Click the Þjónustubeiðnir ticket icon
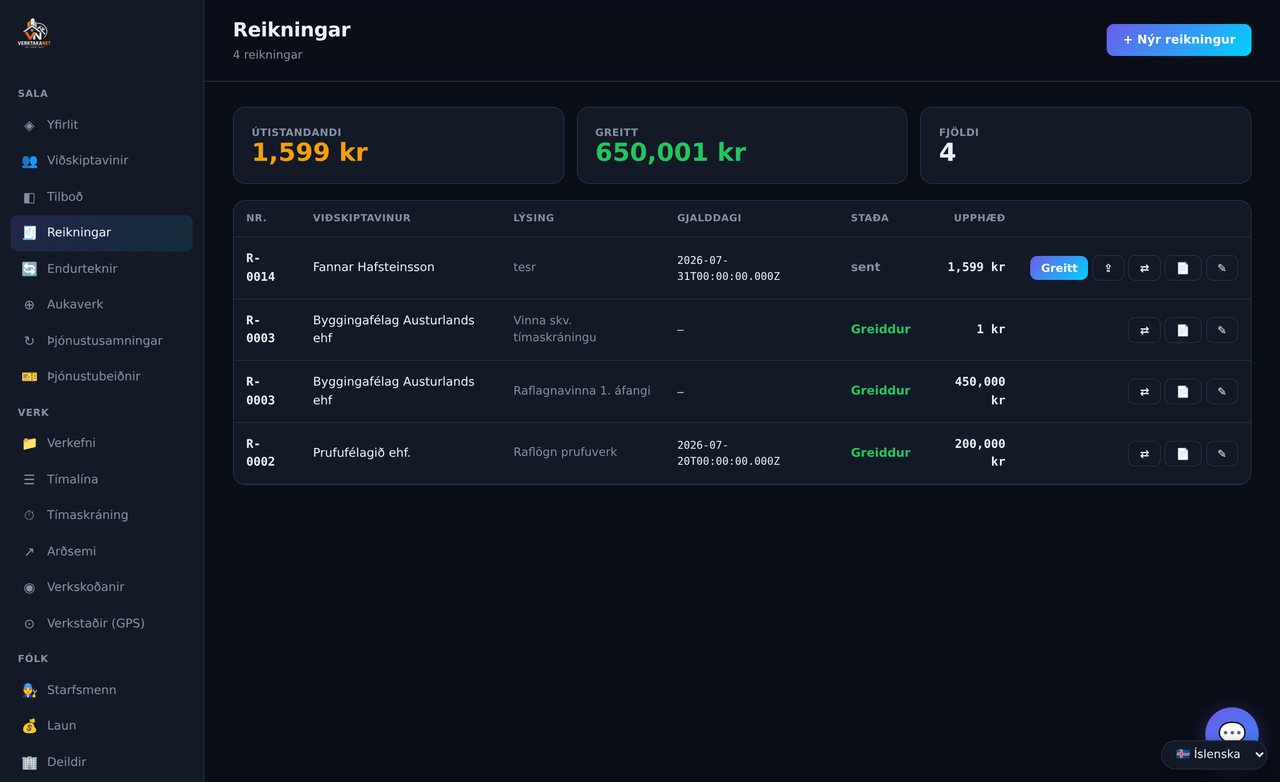The image size is (1280, 782). click(x=29, y=377)
